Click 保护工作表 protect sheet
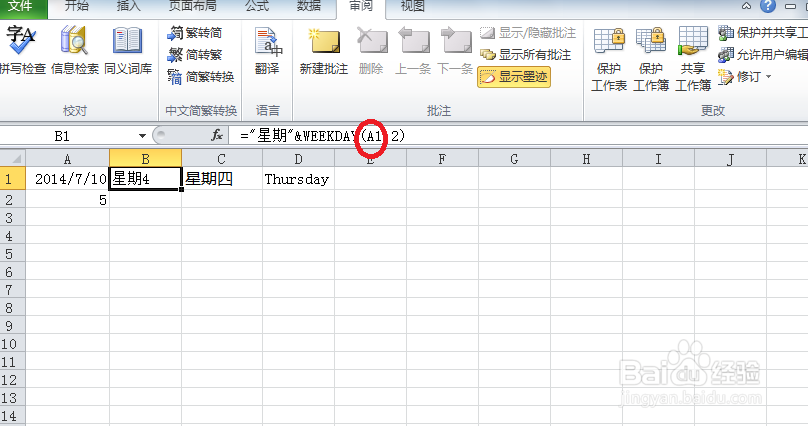 pyautogui.click(x=609, y=59)
